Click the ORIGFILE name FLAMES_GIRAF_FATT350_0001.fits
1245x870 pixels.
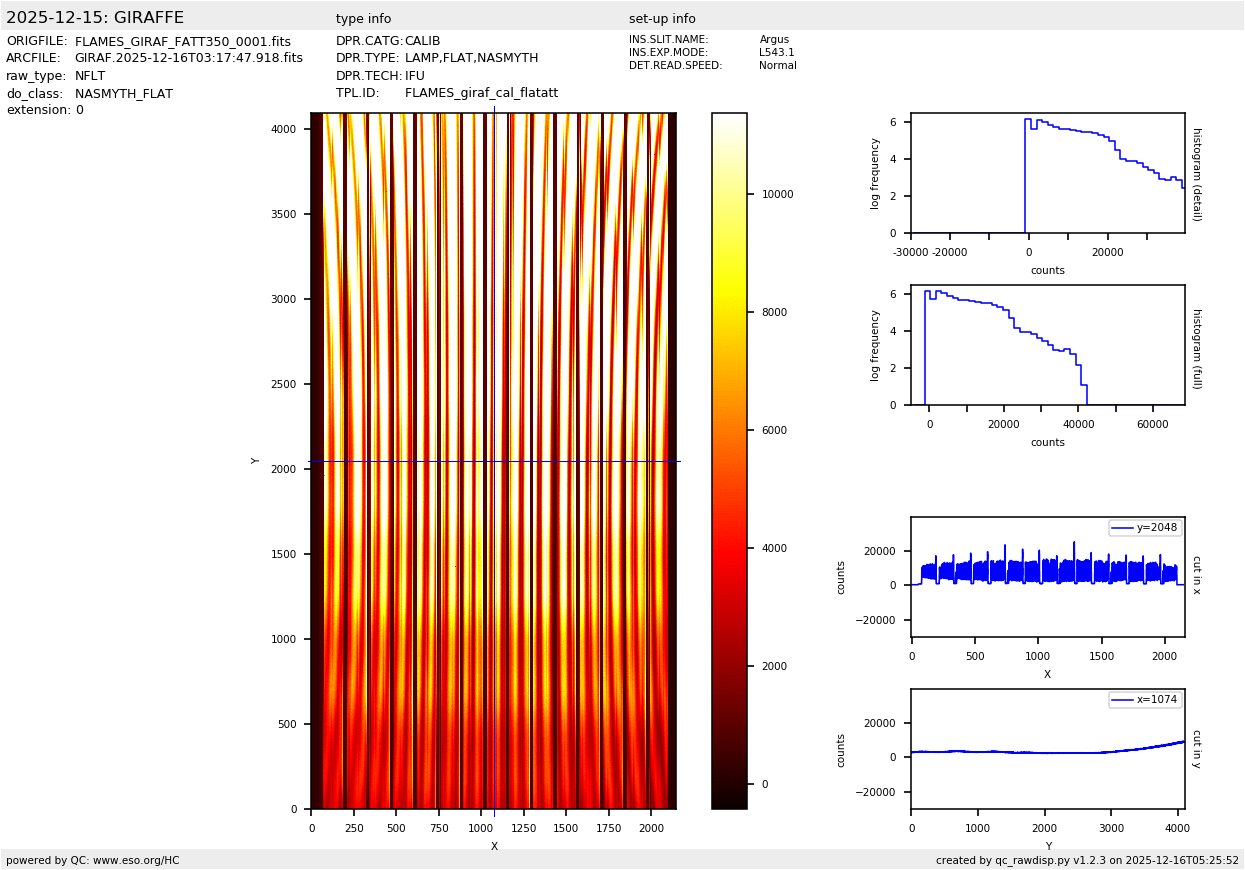pos(183,42)
